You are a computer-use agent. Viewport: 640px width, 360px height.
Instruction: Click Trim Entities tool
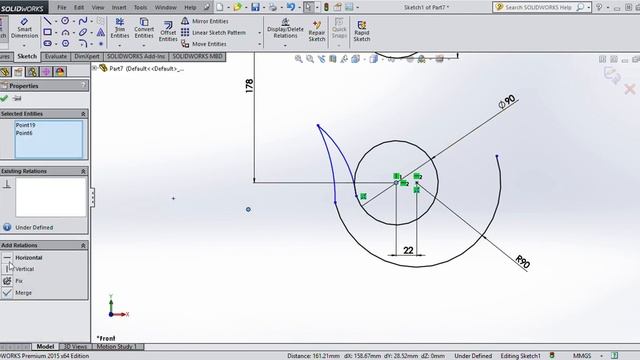(120, 29)
